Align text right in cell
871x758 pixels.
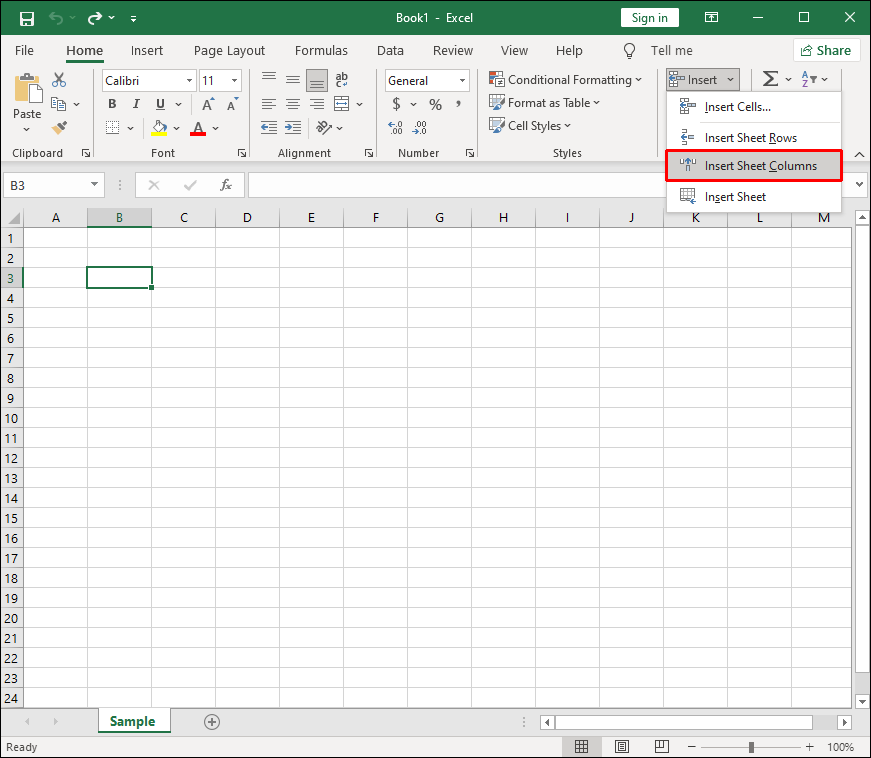pyautogui.click(x=317, y=104)
